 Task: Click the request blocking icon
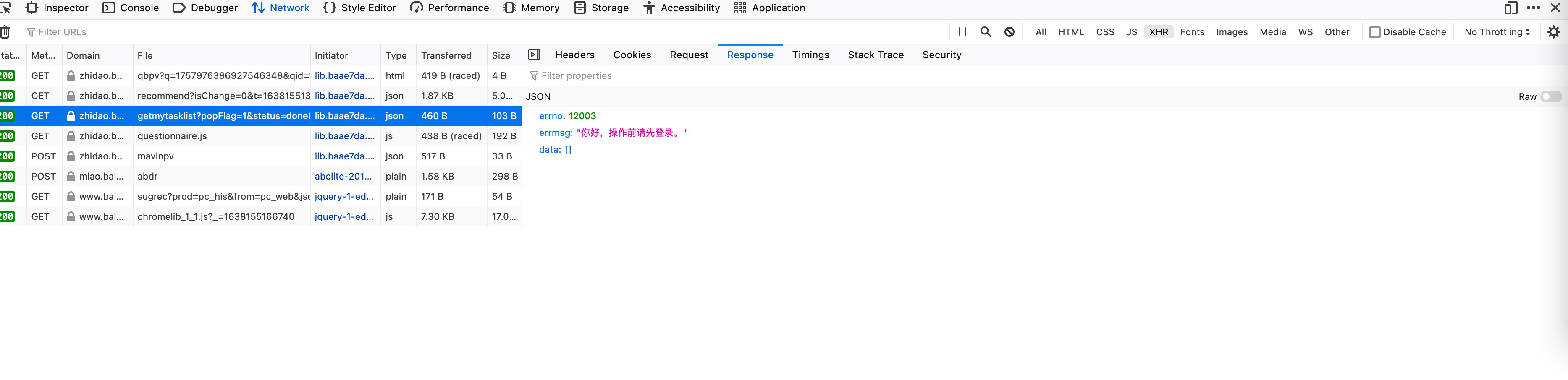click(1010, 31)
